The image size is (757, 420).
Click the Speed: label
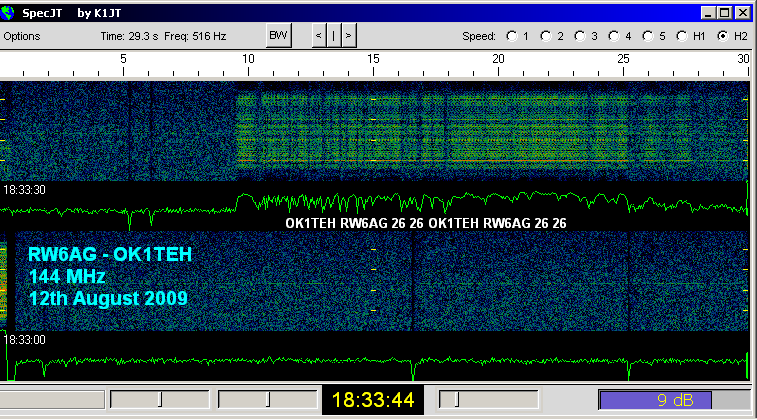point(479,36)
